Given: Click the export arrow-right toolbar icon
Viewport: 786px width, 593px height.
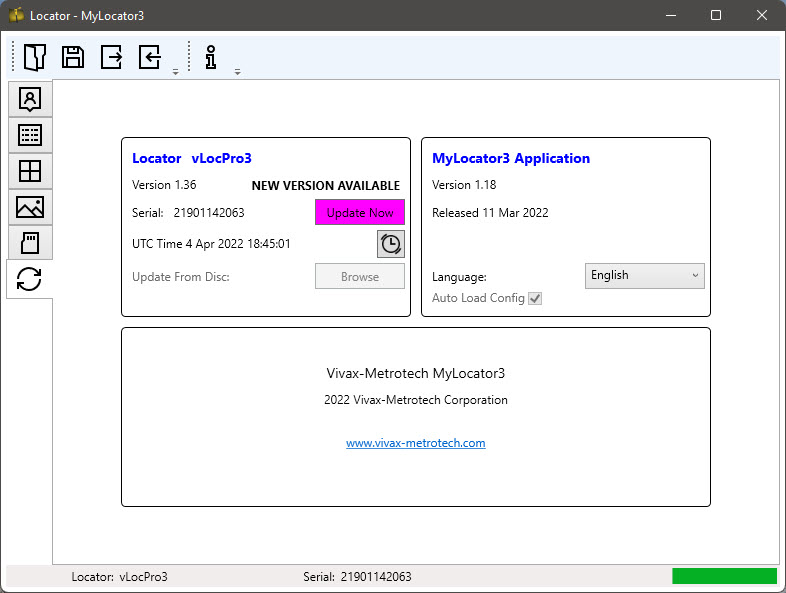Looking at the screenshot, I should click(x=111, y=57).
